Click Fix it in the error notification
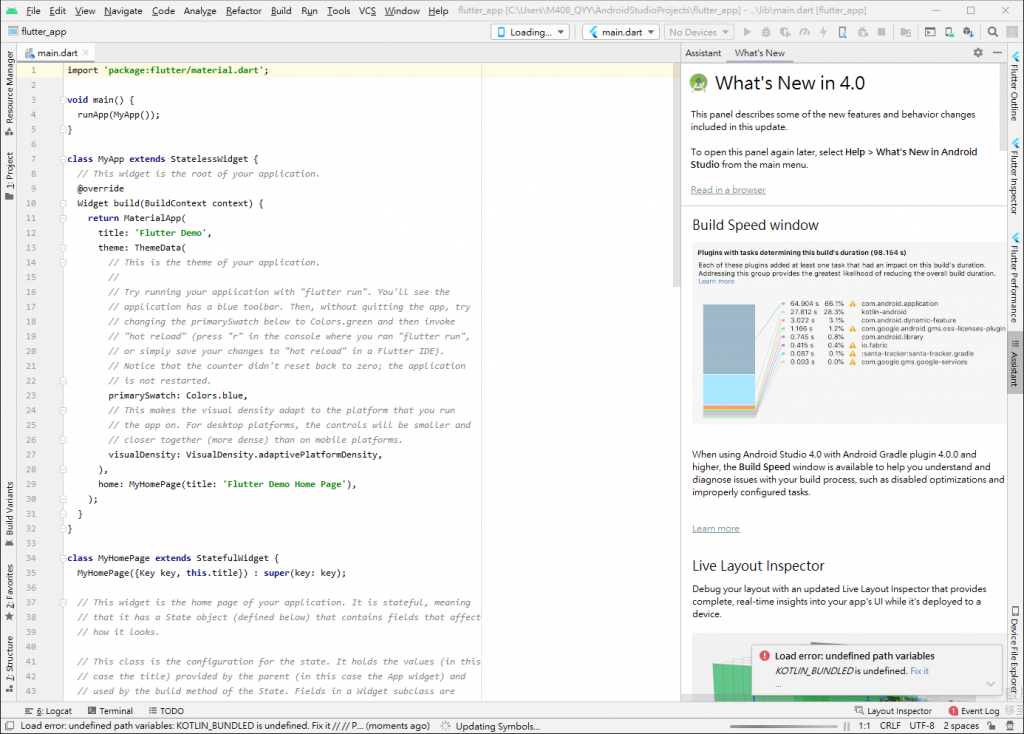This screenshot has width=1024, height=734. (919, 671)
